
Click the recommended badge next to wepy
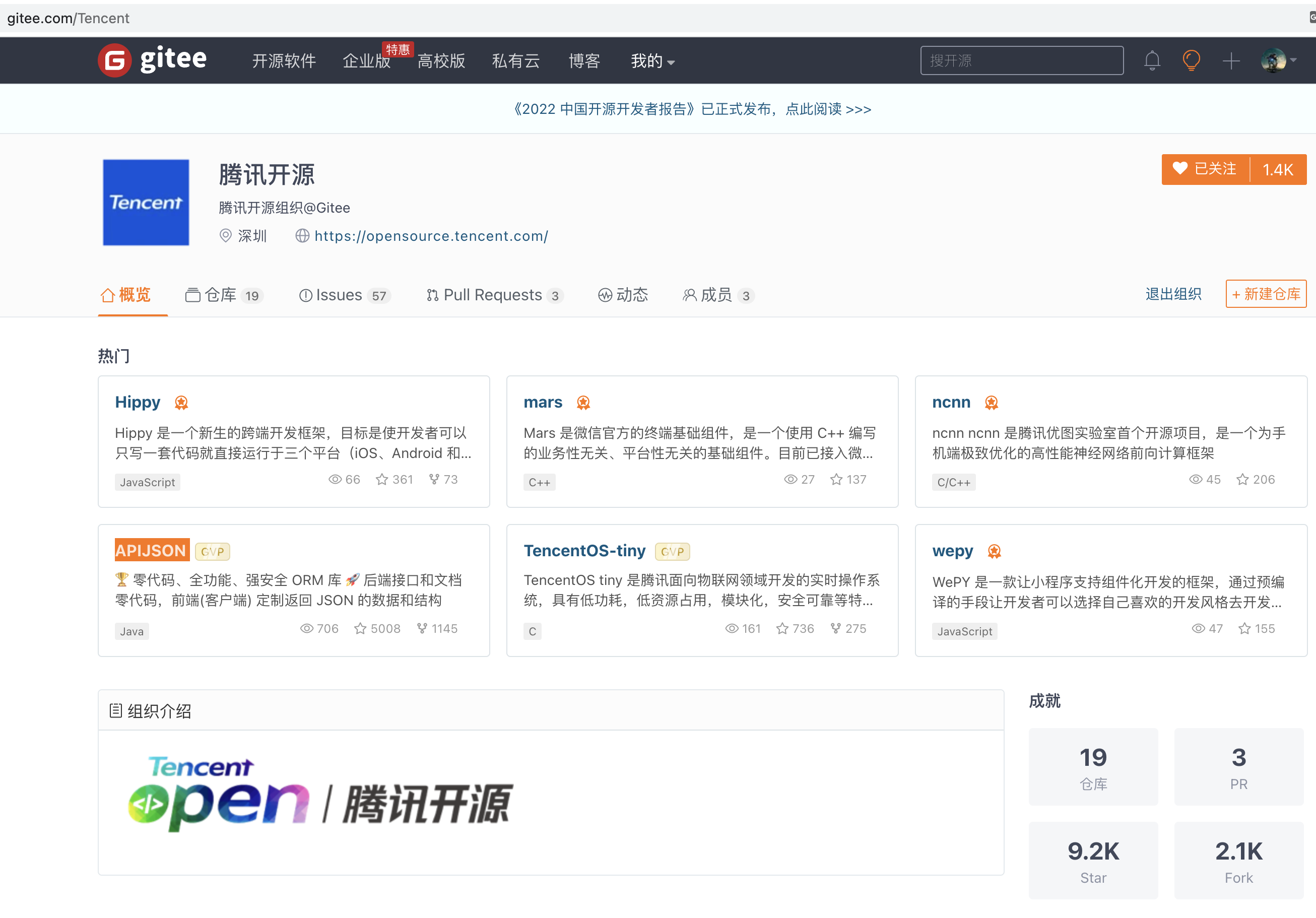(995, 551)
